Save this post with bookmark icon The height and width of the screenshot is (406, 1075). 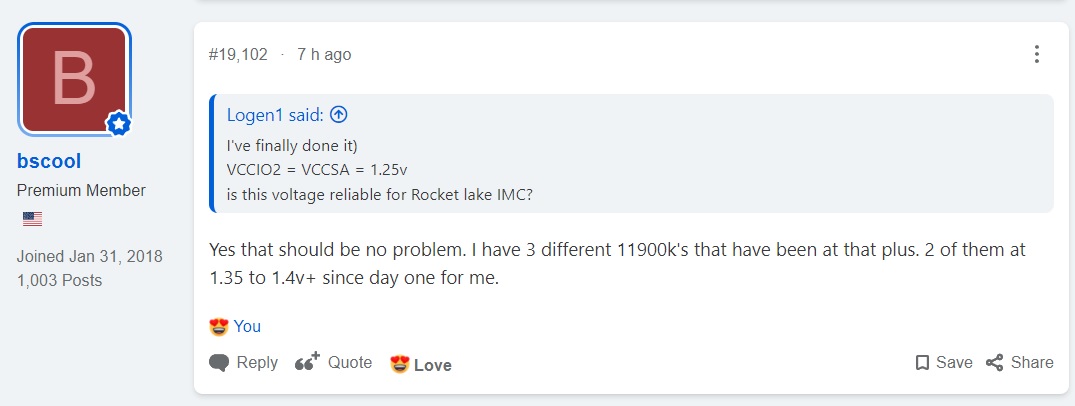click(943, 363)
